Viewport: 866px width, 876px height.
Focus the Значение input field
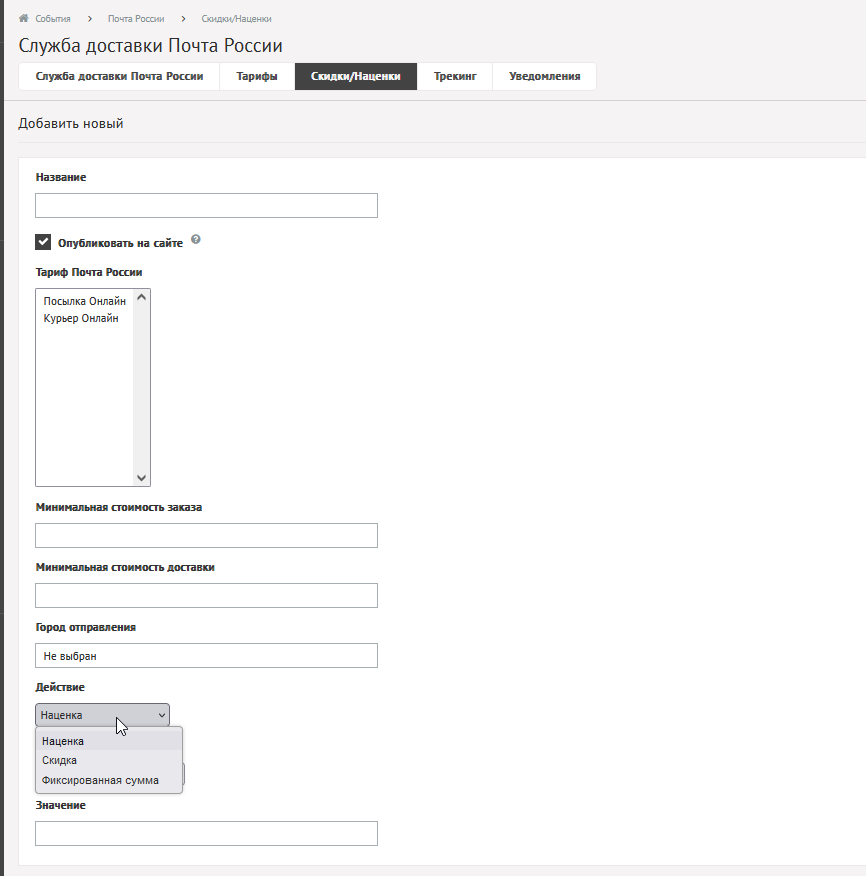[206, 834]
